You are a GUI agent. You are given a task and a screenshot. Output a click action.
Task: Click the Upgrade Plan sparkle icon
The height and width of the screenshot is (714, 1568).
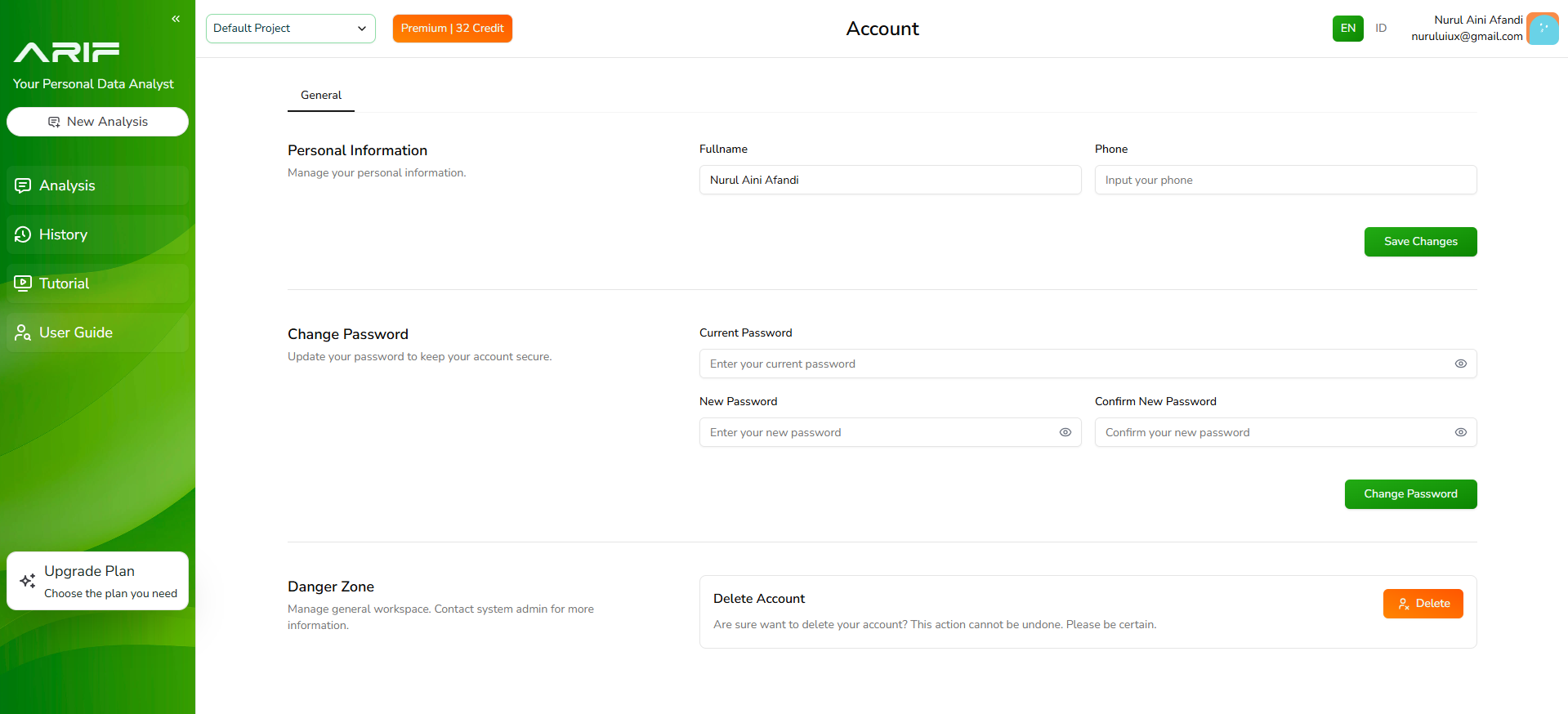(x=28, y=581)
